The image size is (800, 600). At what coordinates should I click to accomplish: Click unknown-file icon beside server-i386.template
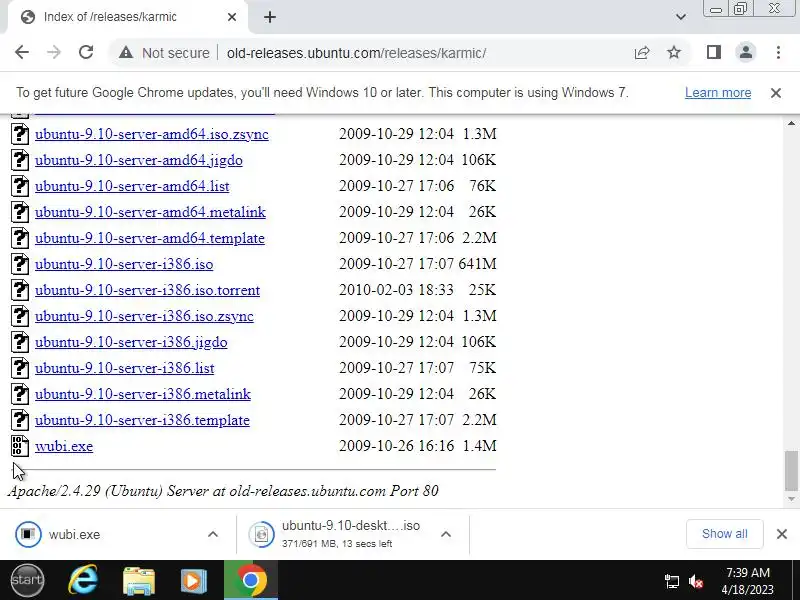(x=20, y=419)
